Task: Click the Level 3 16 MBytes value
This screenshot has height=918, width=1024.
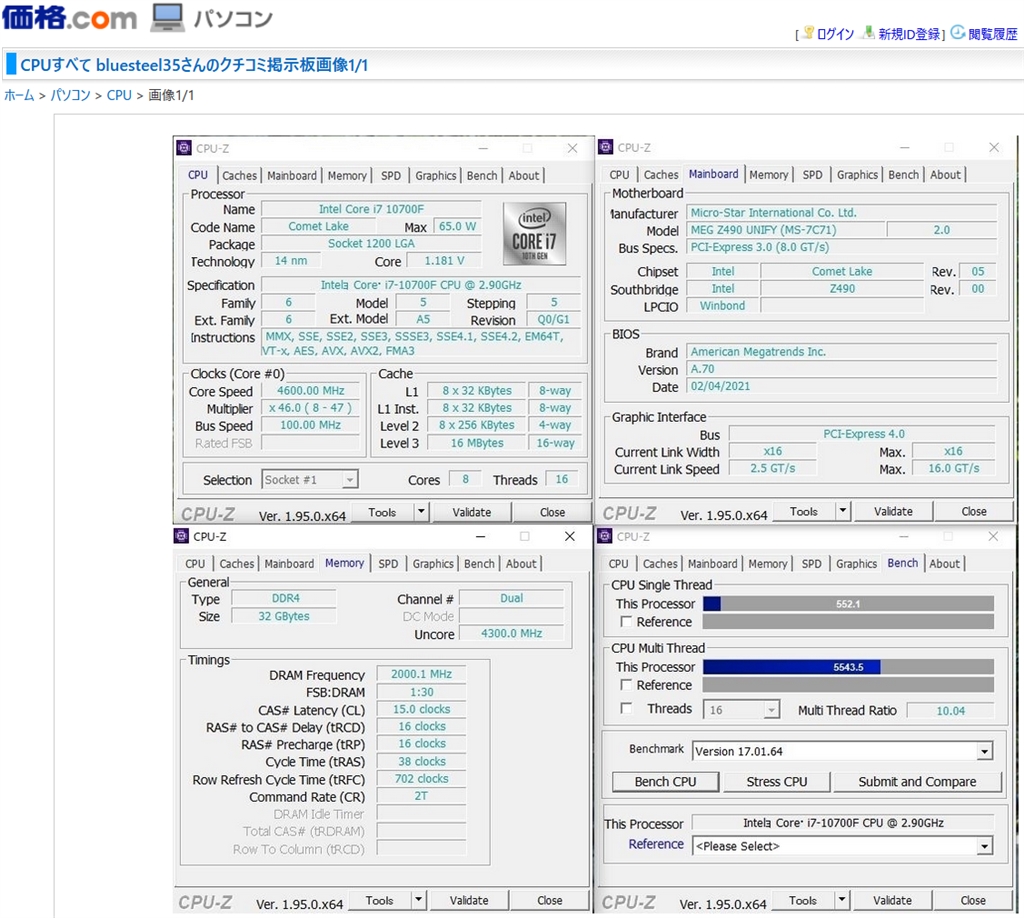Action: click(477, 443)
